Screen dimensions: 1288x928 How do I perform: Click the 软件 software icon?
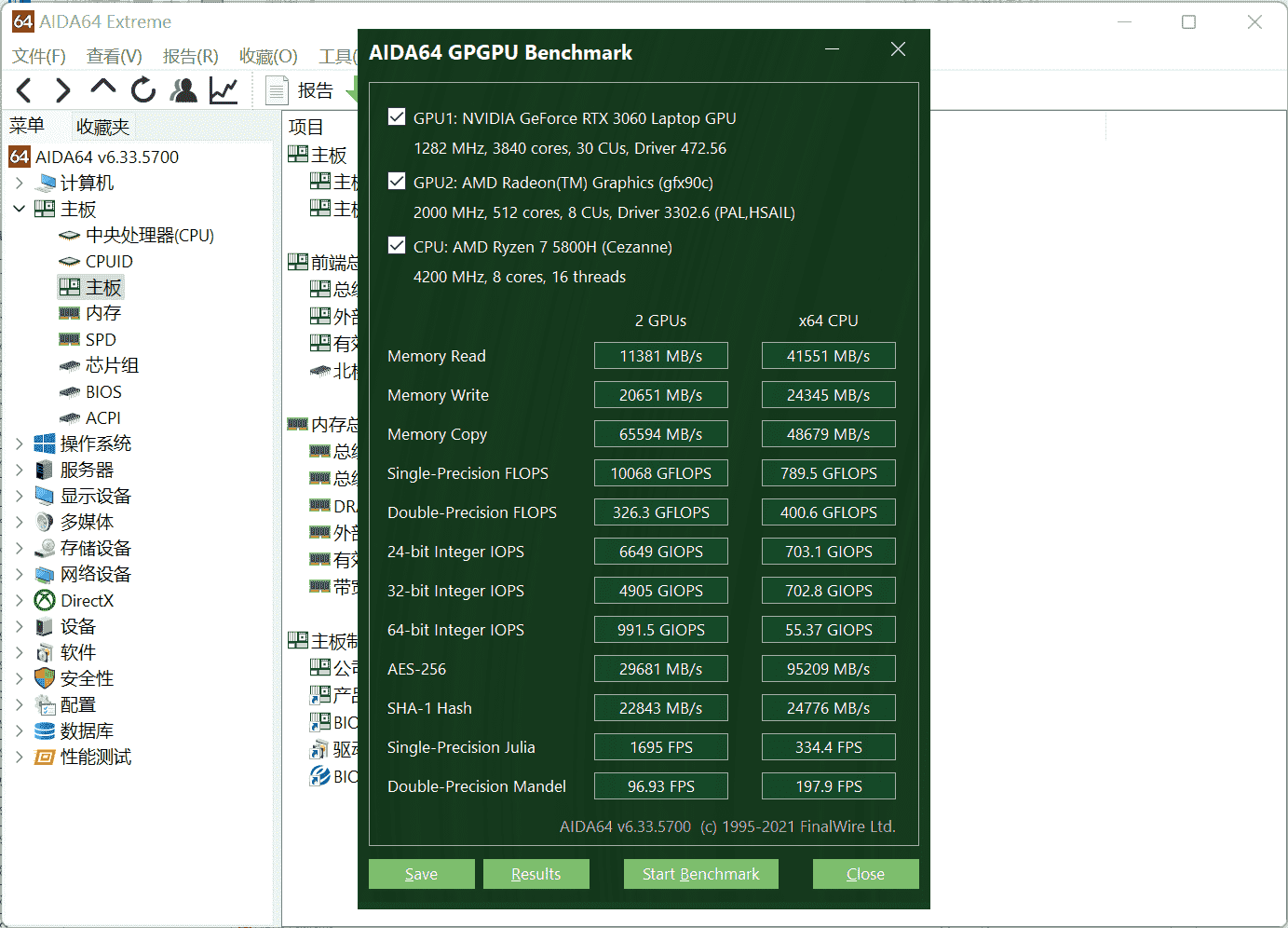(x=45, y=652)
